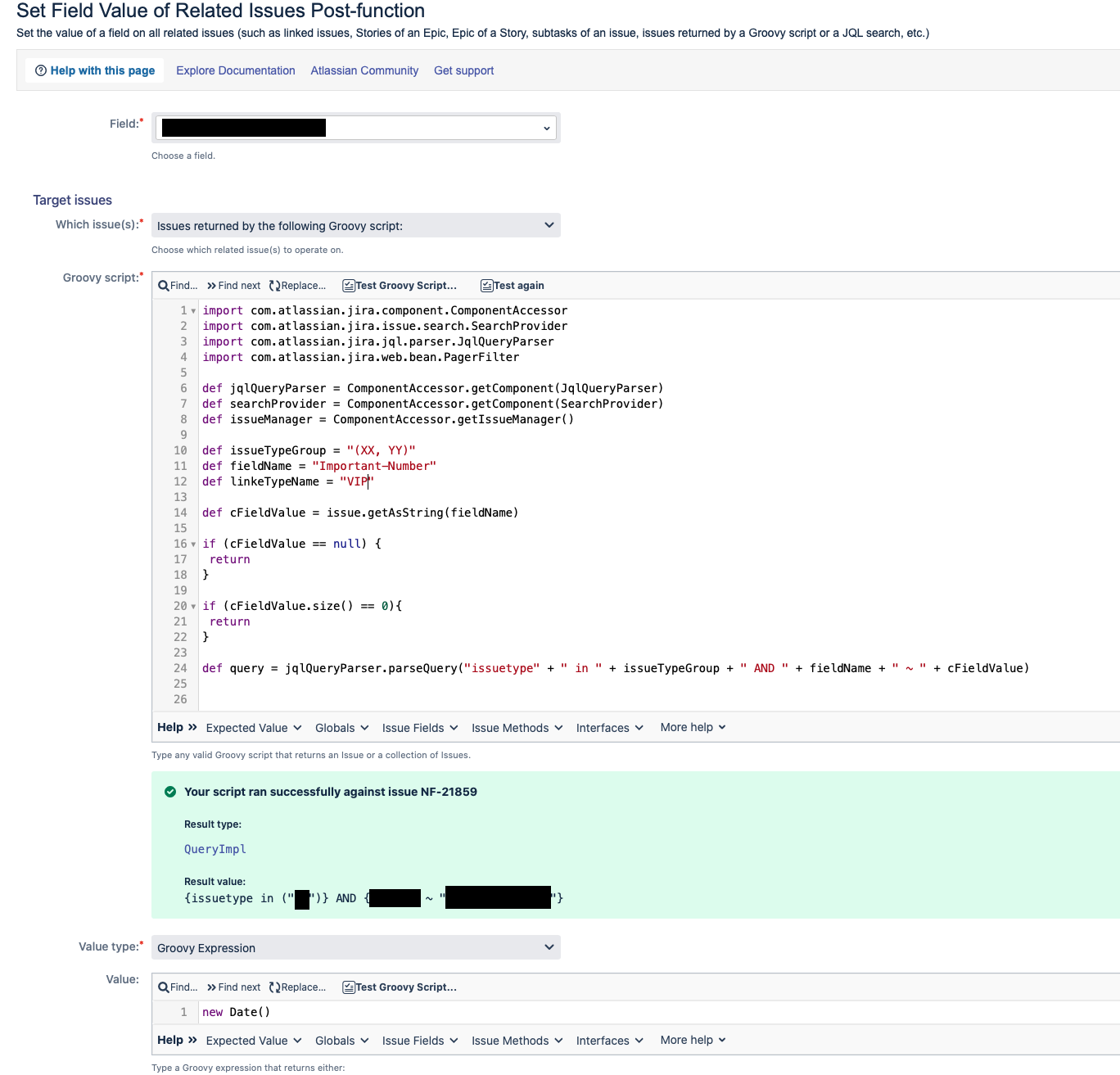The height and width of the screenshot is (1075, 1120).
Task: Click the Find next icon above the script
Action: point(211,285)
